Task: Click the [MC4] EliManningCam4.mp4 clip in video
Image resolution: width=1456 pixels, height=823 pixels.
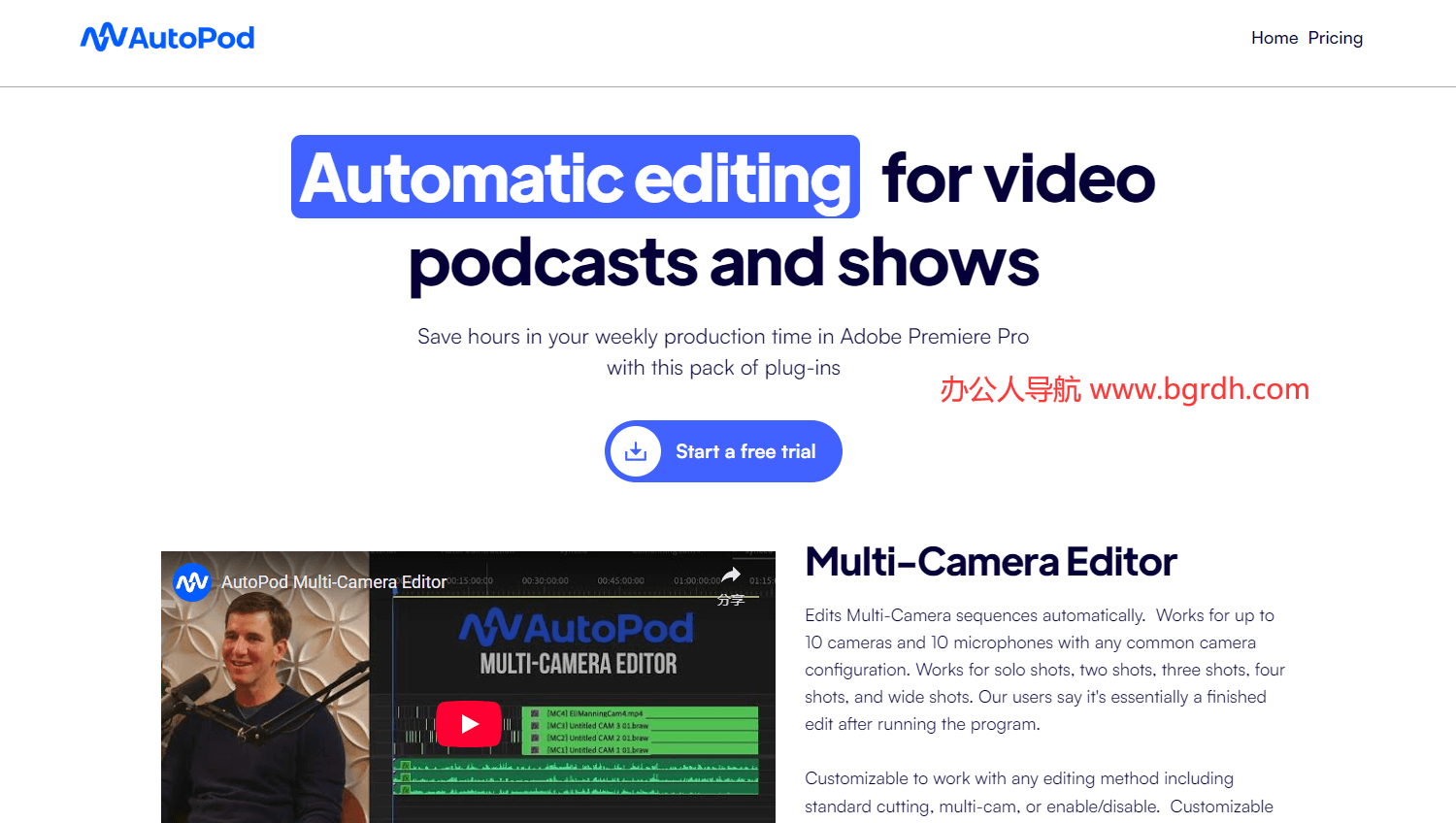Action: point(594,713)
